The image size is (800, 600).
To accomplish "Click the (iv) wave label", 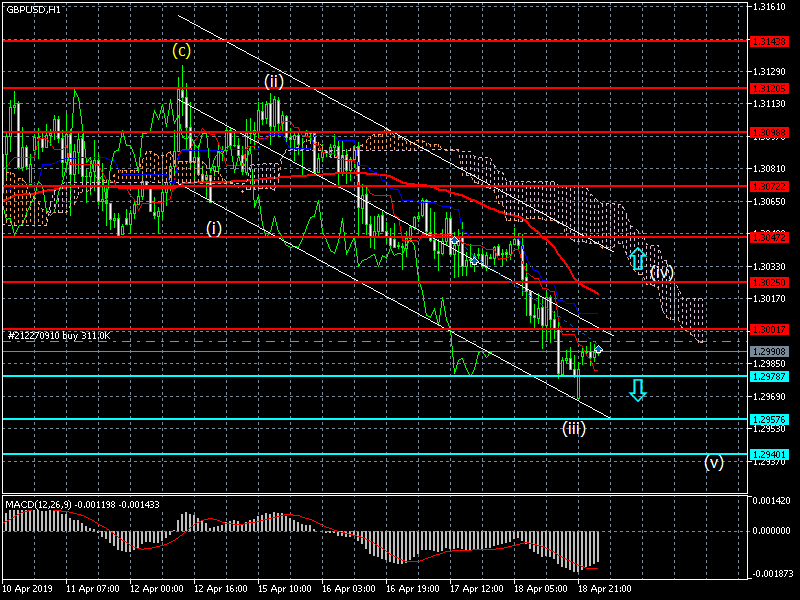I will (662, 273).
